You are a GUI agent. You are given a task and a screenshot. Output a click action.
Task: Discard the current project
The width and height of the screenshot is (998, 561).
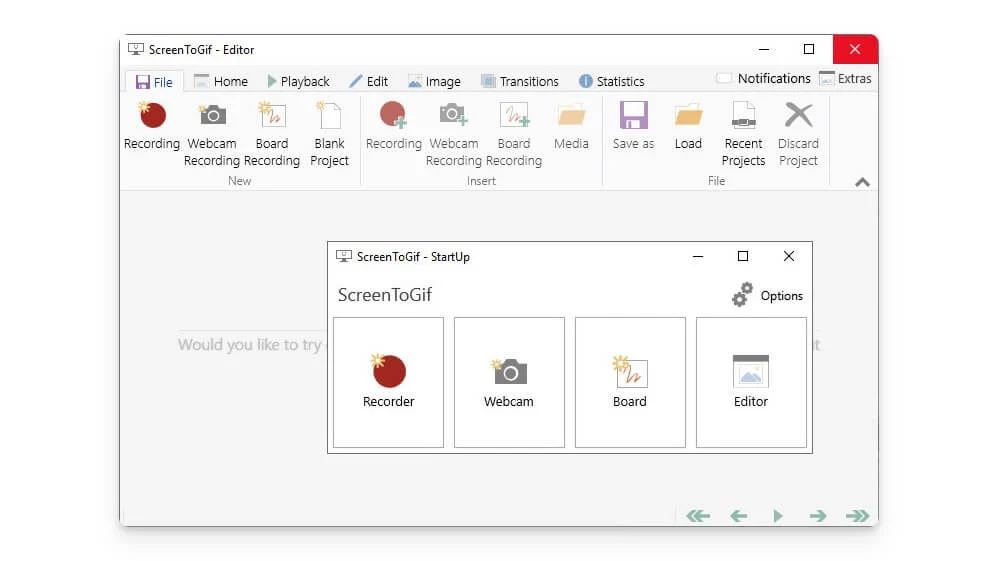798,134
